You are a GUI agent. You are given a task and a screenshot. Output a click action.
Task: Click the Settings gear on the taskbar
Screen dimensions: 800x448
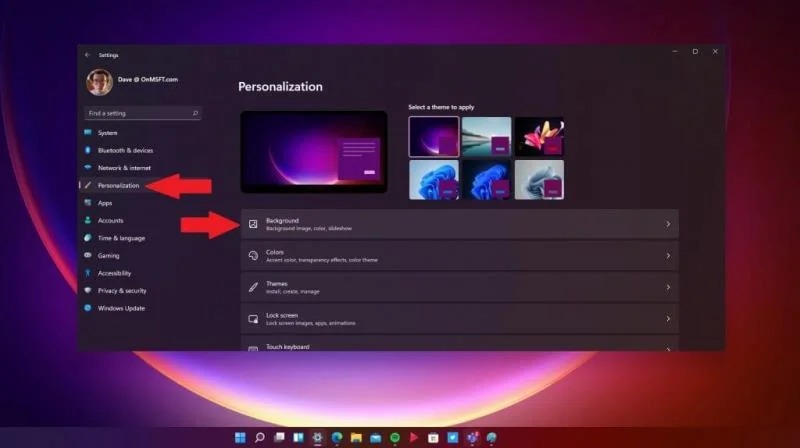(317, 437)
